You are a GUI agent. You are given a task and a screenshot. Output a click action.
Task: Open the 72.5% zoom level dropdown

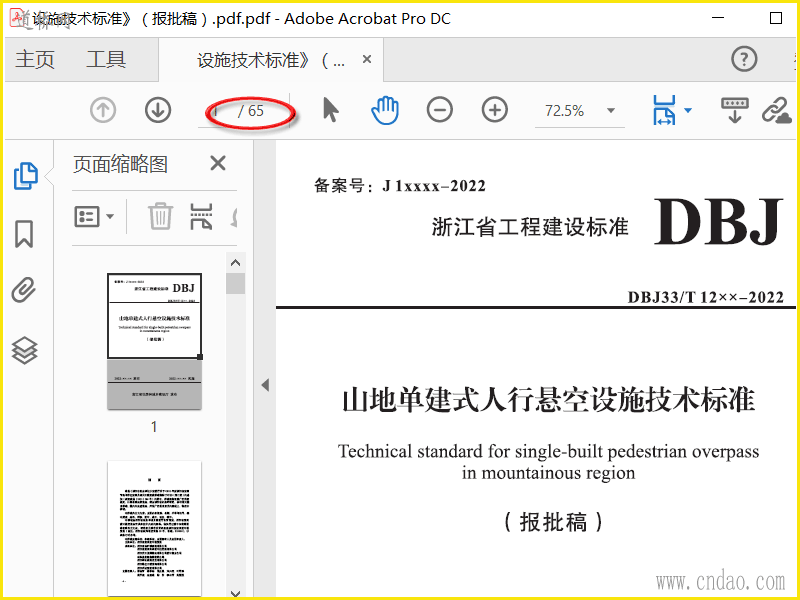pyautogui.click(x=611, y=111)
